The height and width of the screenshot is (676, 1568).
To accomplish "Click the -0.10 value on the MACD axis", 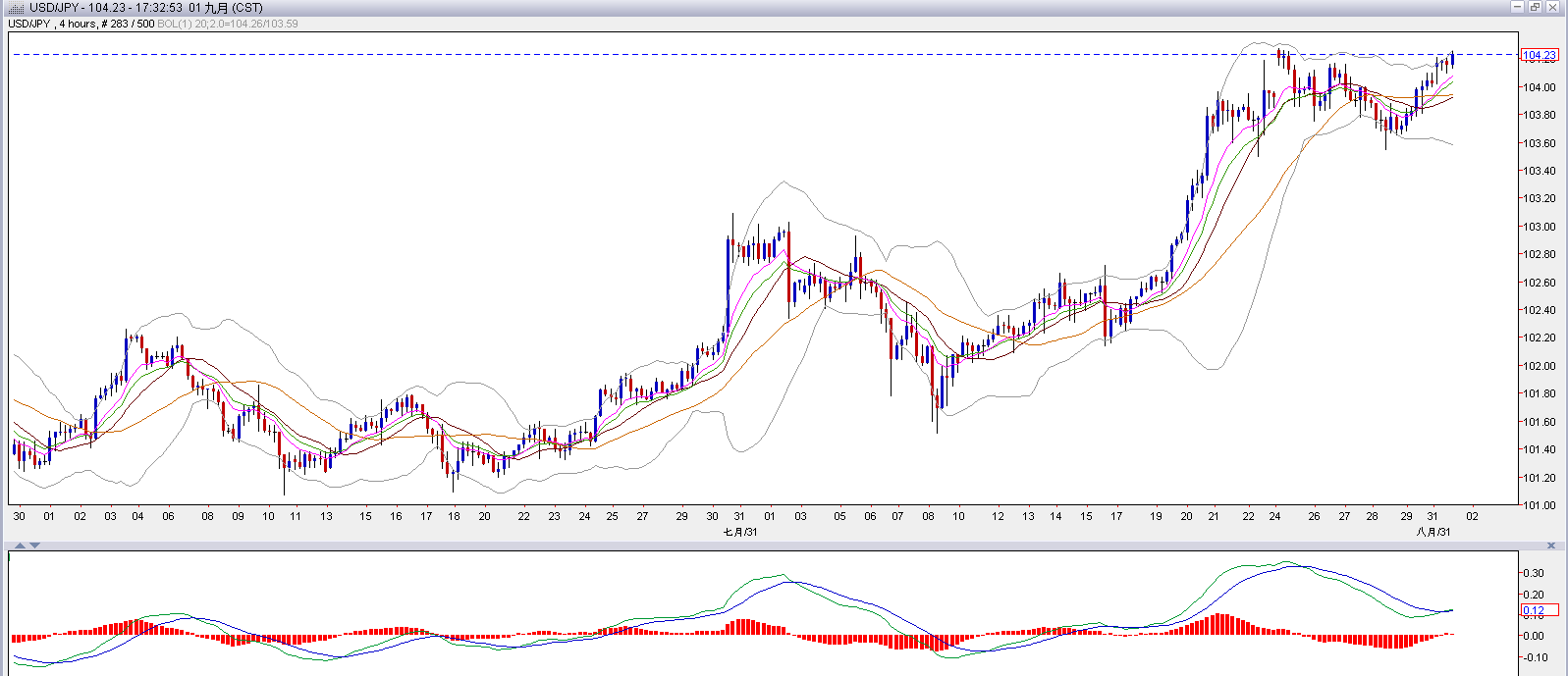I will [1535, 657].
